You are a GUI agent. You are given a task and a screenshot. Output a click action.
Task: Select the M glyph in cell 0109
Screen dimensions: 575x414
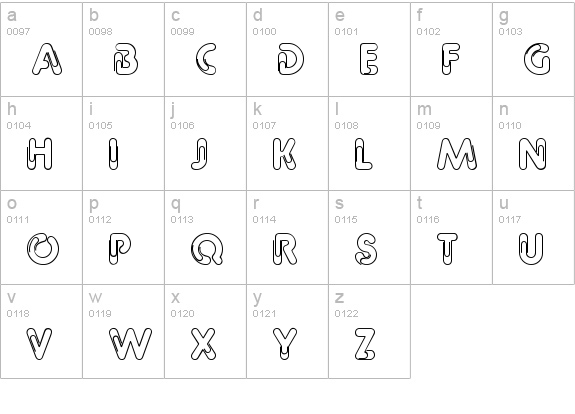(x=457, y=154)
